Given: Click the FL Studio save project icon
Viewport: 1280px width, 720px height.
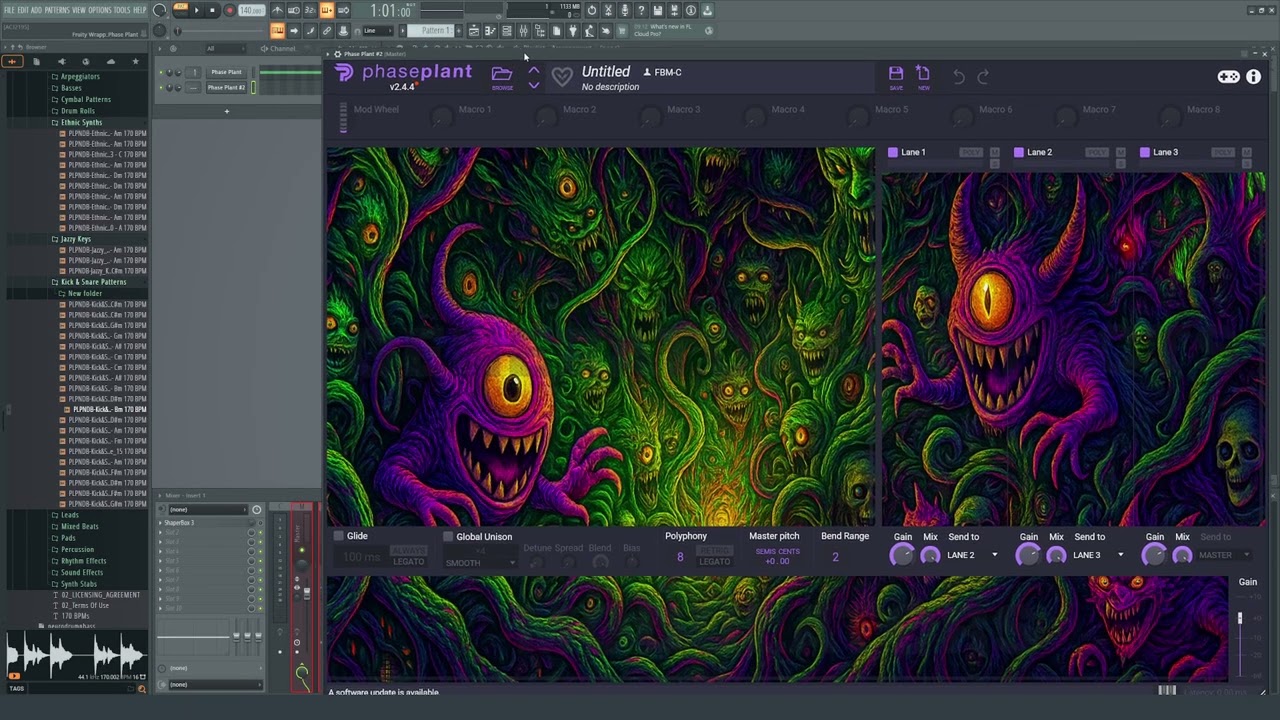Looking at the screenshot, I should pos(657,10).
